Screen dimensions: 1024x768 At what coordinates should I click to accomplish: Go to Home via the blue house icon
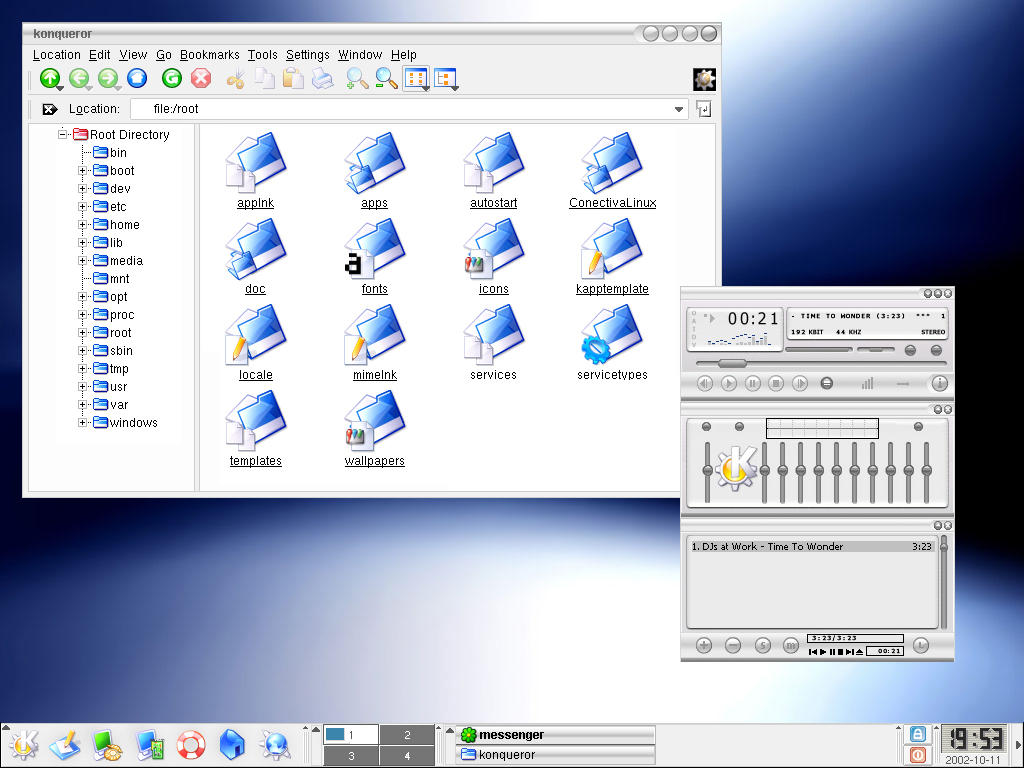coord(136,78)
